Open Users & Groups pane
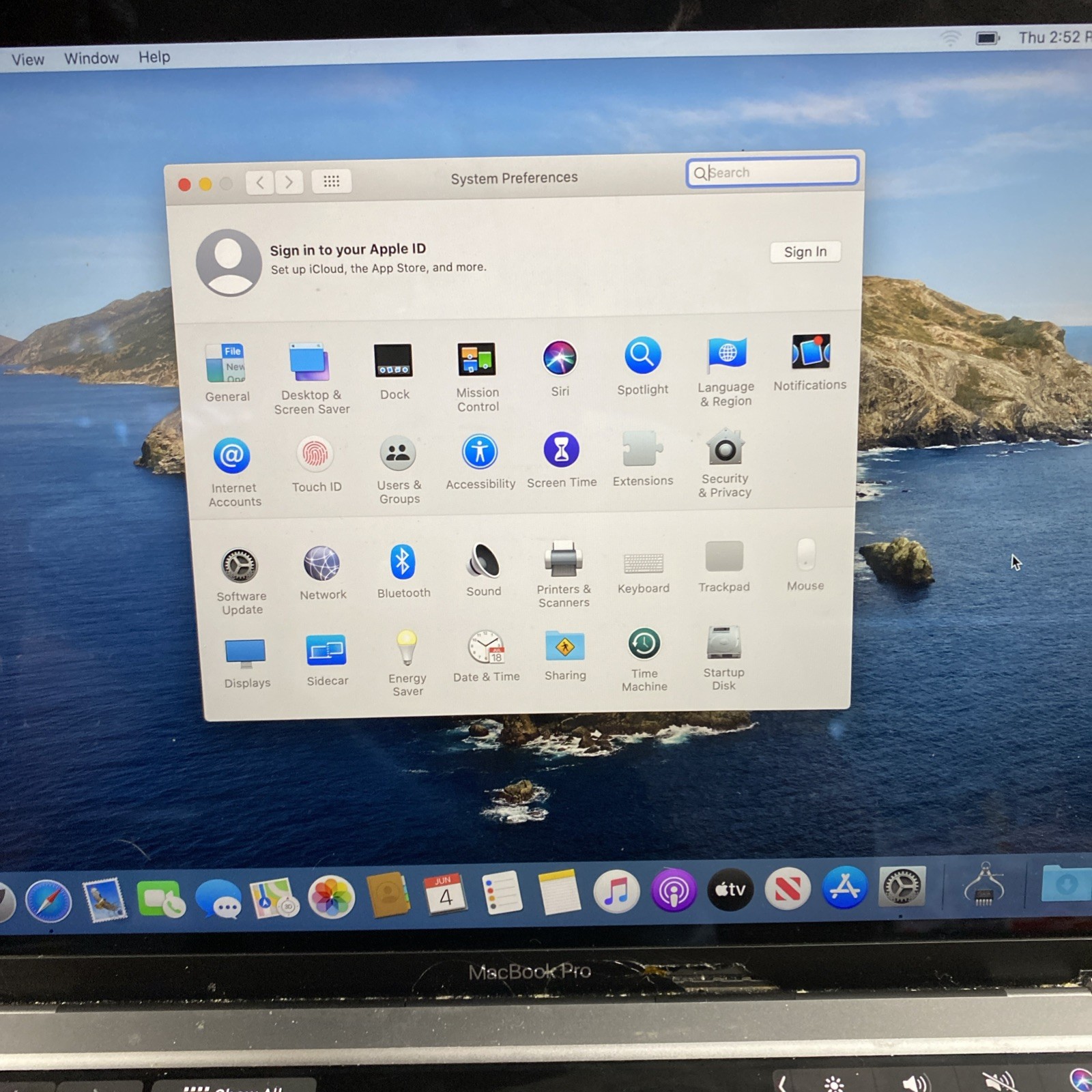 pyautogui.click(x=398, y=452)
